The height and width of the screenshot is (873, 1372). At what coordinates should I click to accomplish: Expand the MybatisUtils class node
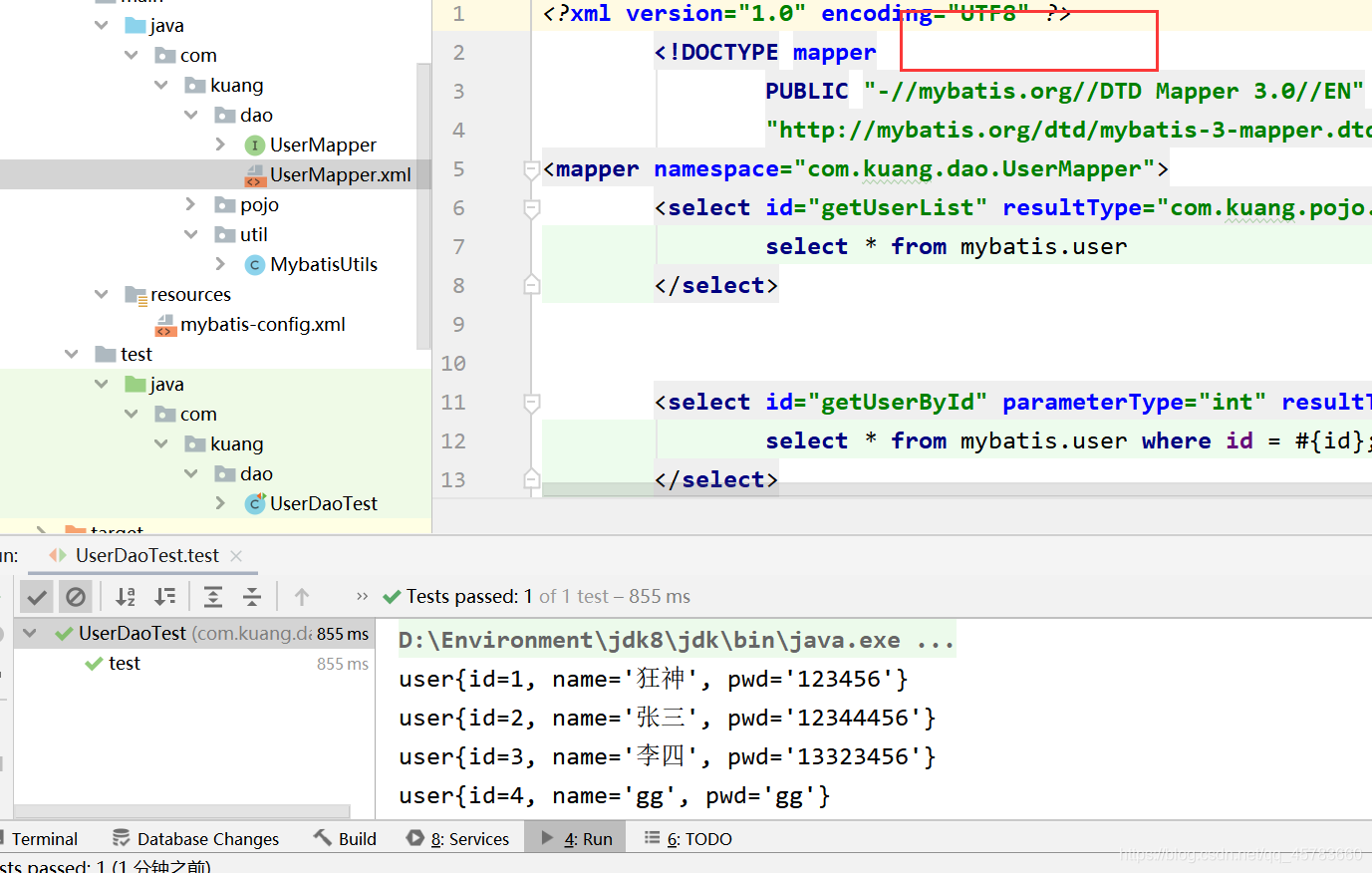click(x=221, y=265)
